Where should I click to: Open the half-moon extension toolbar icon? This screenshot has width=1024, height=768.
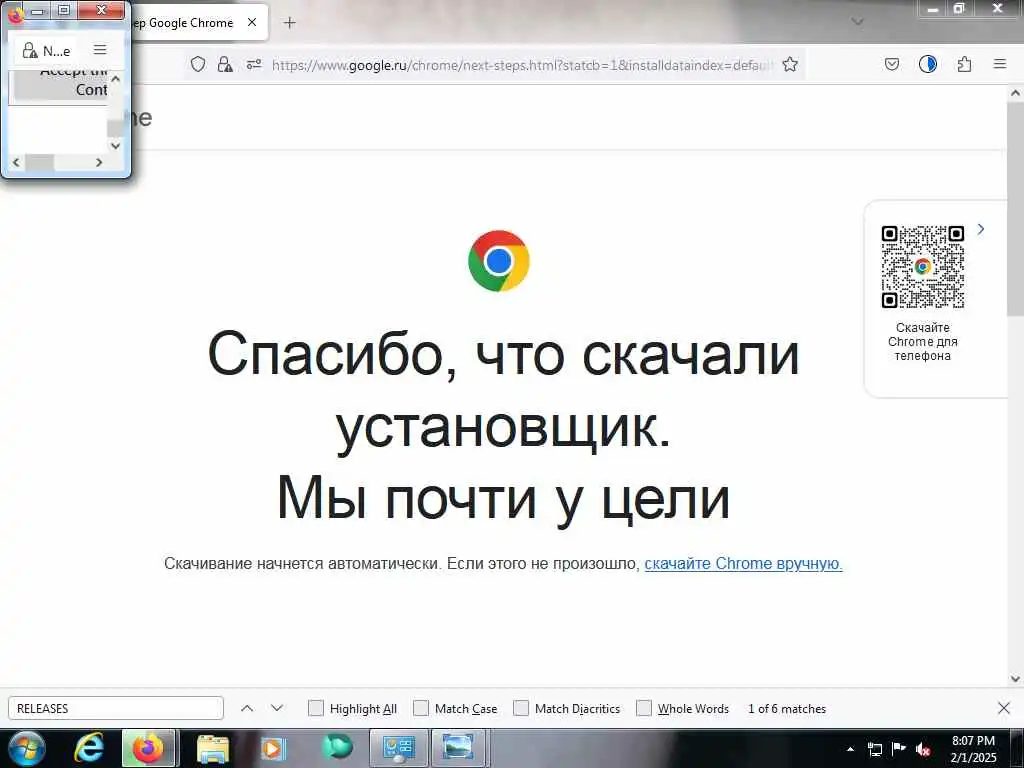pyautogui.click(x=927, y=64)
